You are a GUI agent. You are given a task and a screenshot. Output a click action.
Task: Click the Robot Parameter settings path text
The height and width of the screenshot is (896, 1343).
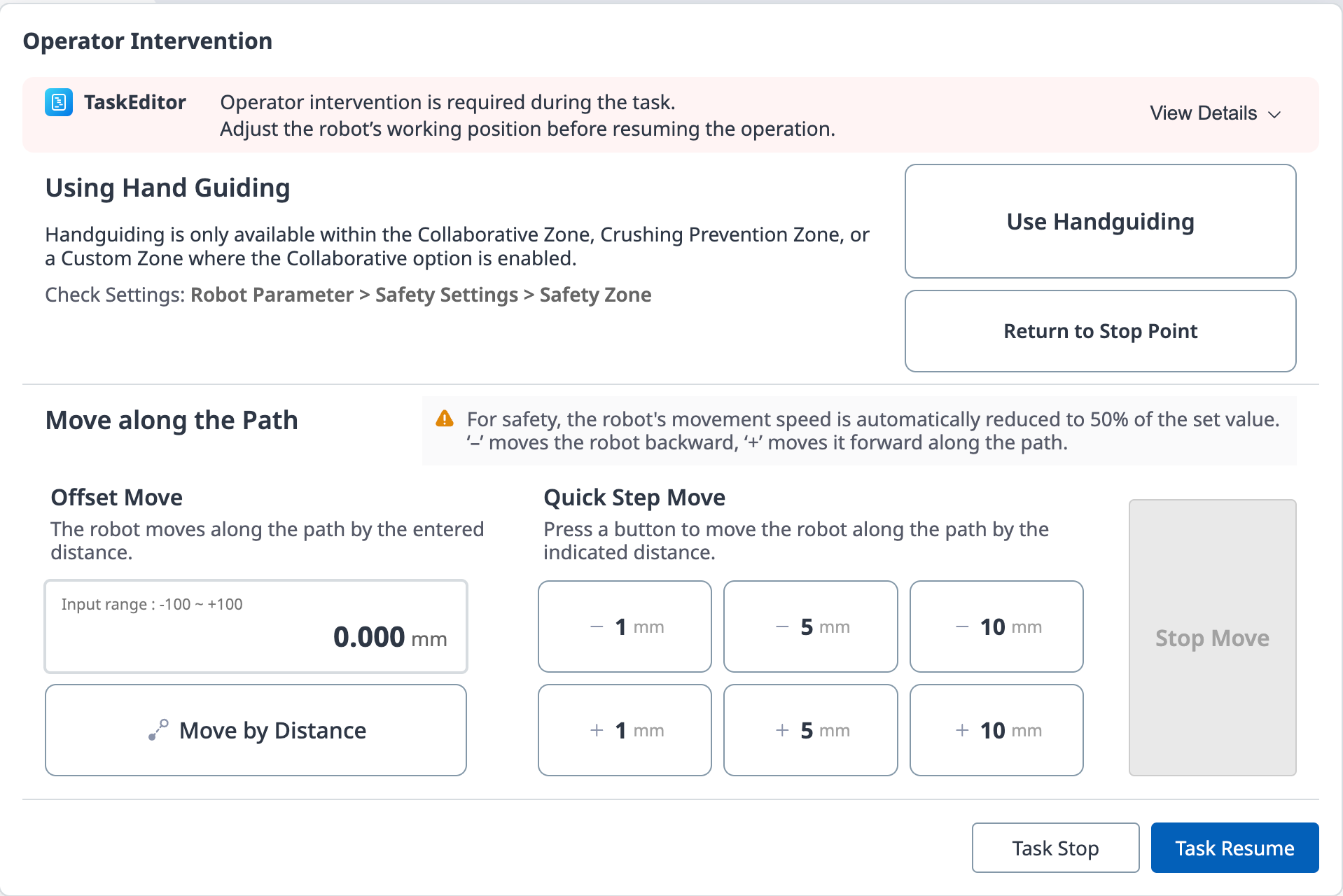pyautogui.click(x=272, y=295)
